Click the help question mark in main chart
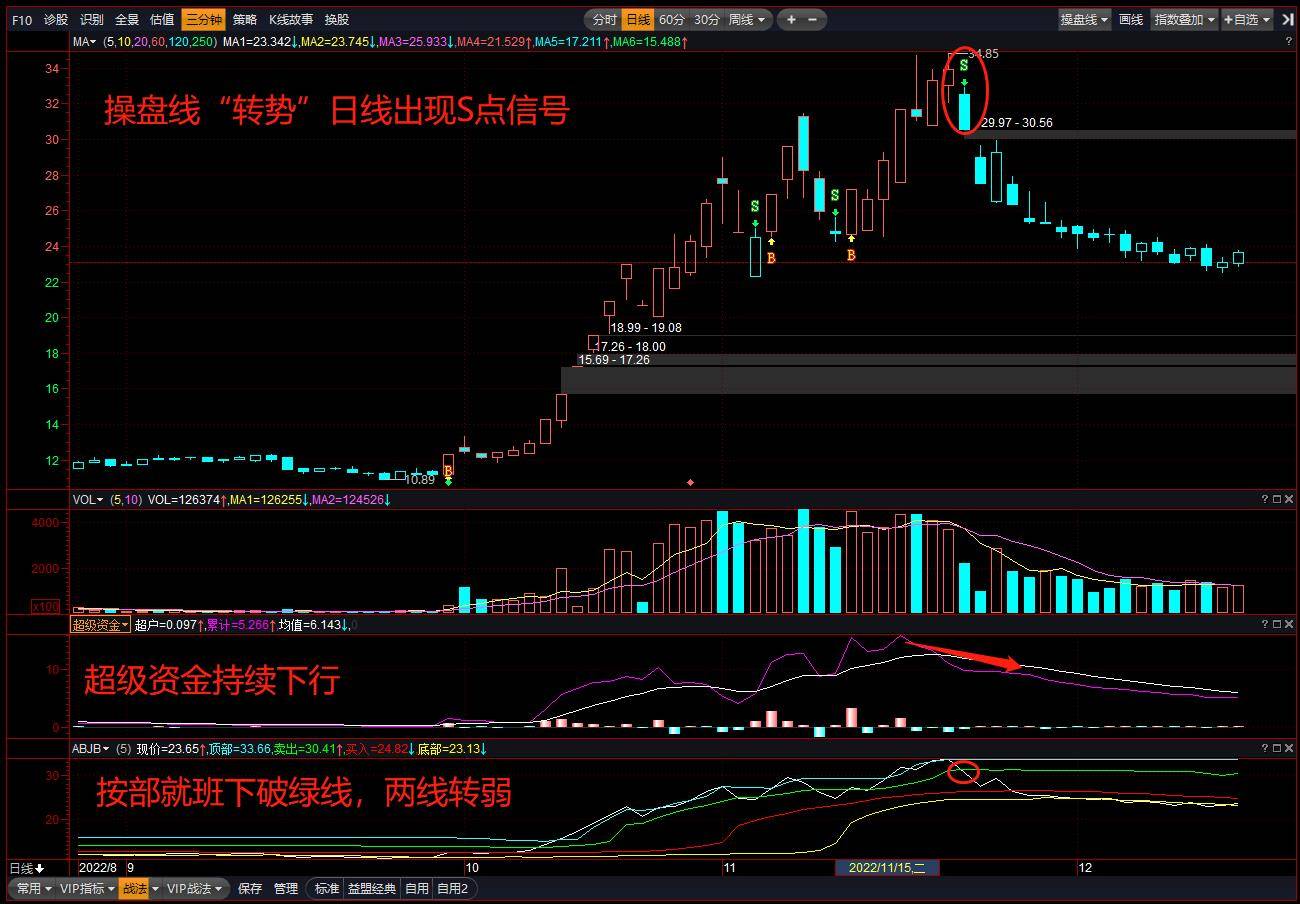Image resolution: width=1300 pixels, height=904 pixels. tap(1288, 42)
